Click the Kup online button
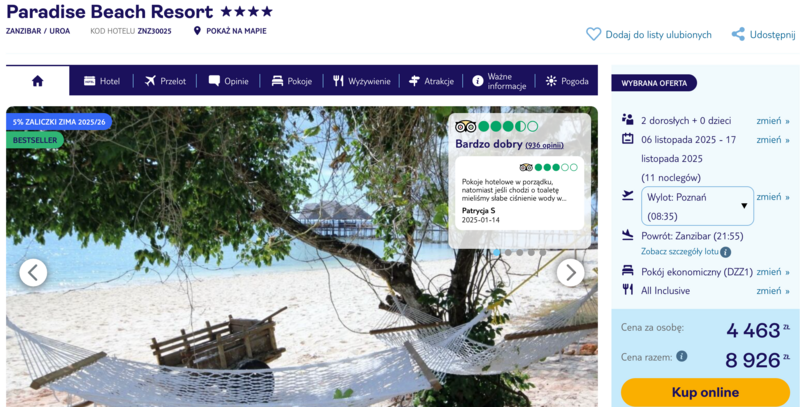800x407 pixels. tap(705, 392)
